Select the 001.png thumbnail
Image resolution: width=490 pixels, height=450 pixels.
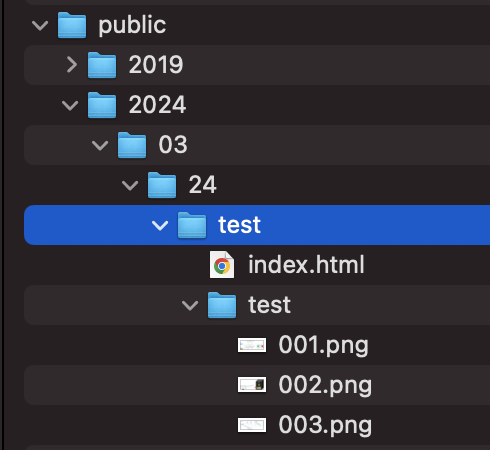coord(252,345)
